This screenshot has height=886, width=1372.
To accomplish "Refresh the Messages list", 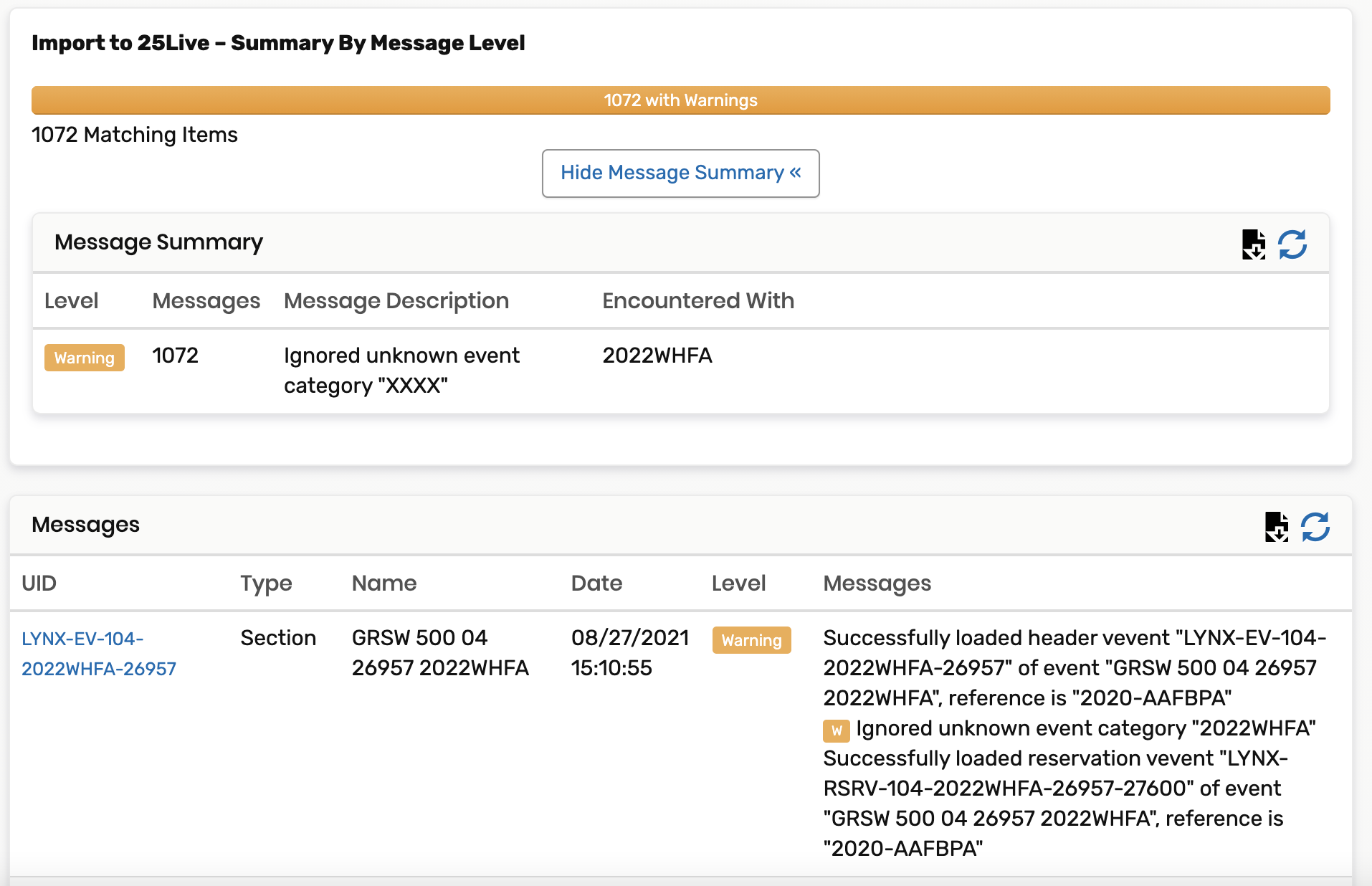I will coord(1315,527).
